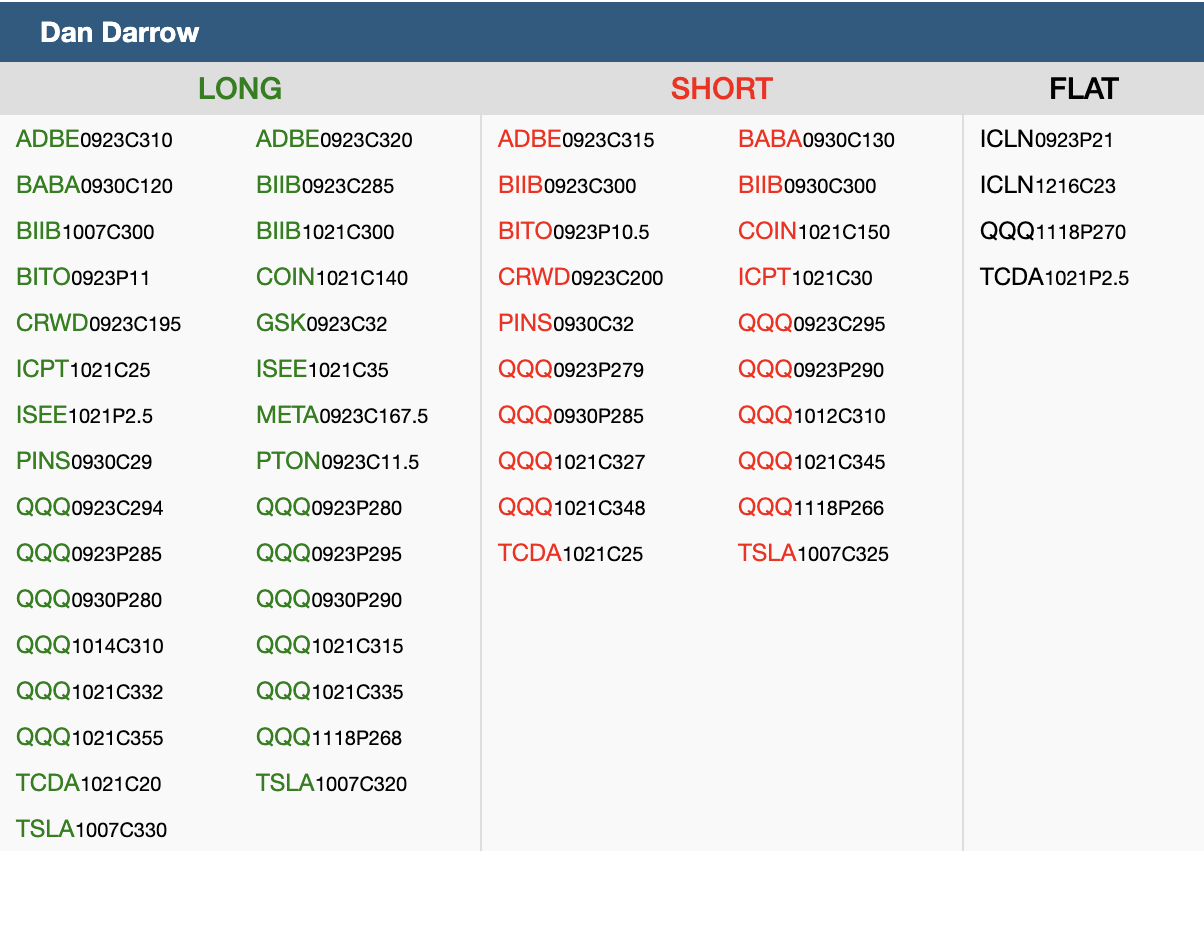Select flat position QQQ1118P270
1204x938 pixels.
tap(1052, 232)
